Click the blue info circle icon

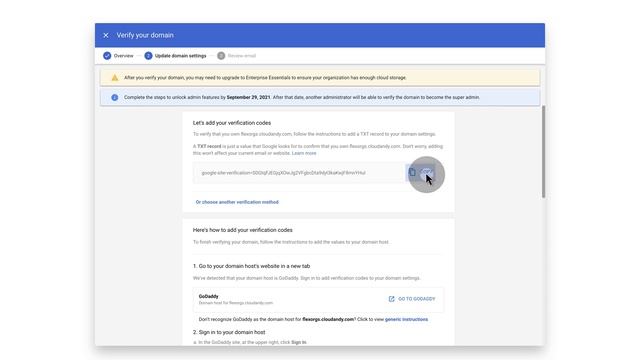tap(115, 98)
